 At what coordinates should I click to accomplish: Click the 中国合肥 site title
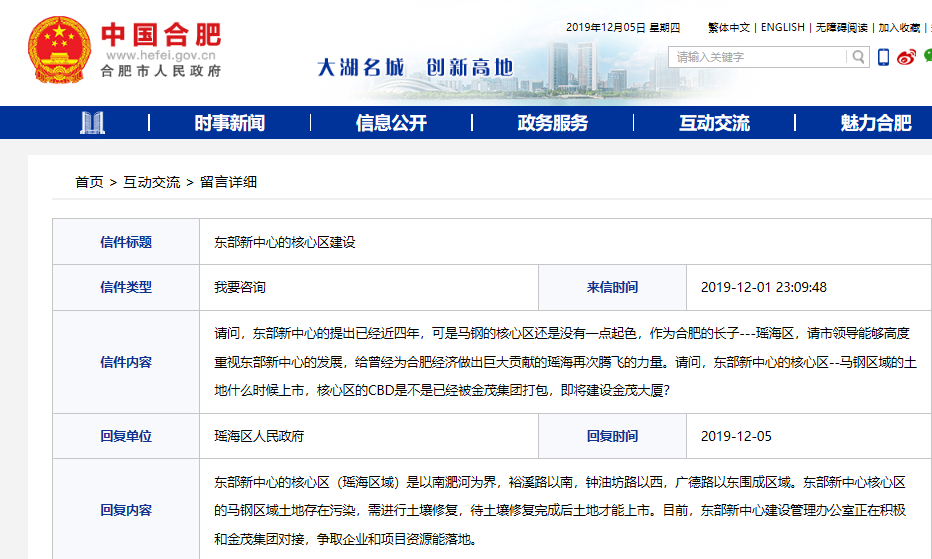[161, 34]
